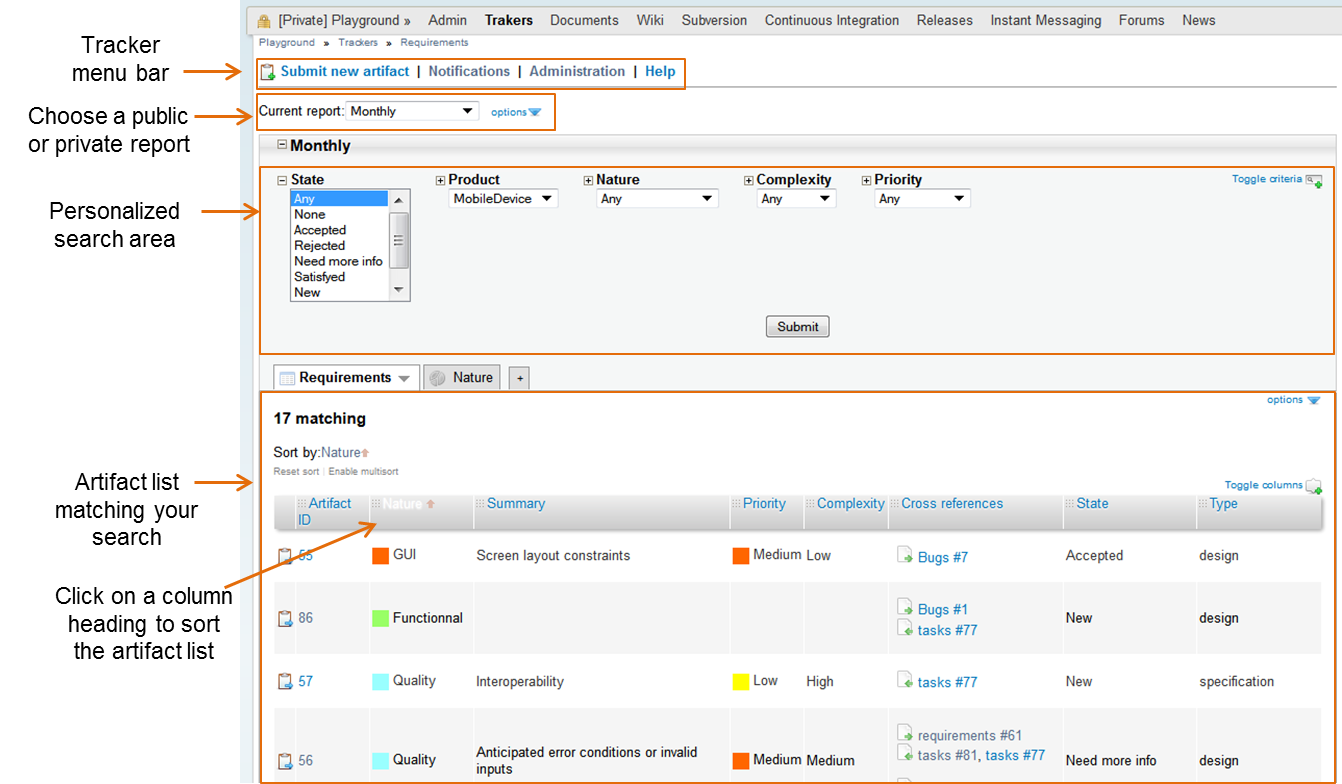The height and width of the screenshot is (784, 1342).
Task: Open the Wiki menu
Action: (x=650, y=20)
